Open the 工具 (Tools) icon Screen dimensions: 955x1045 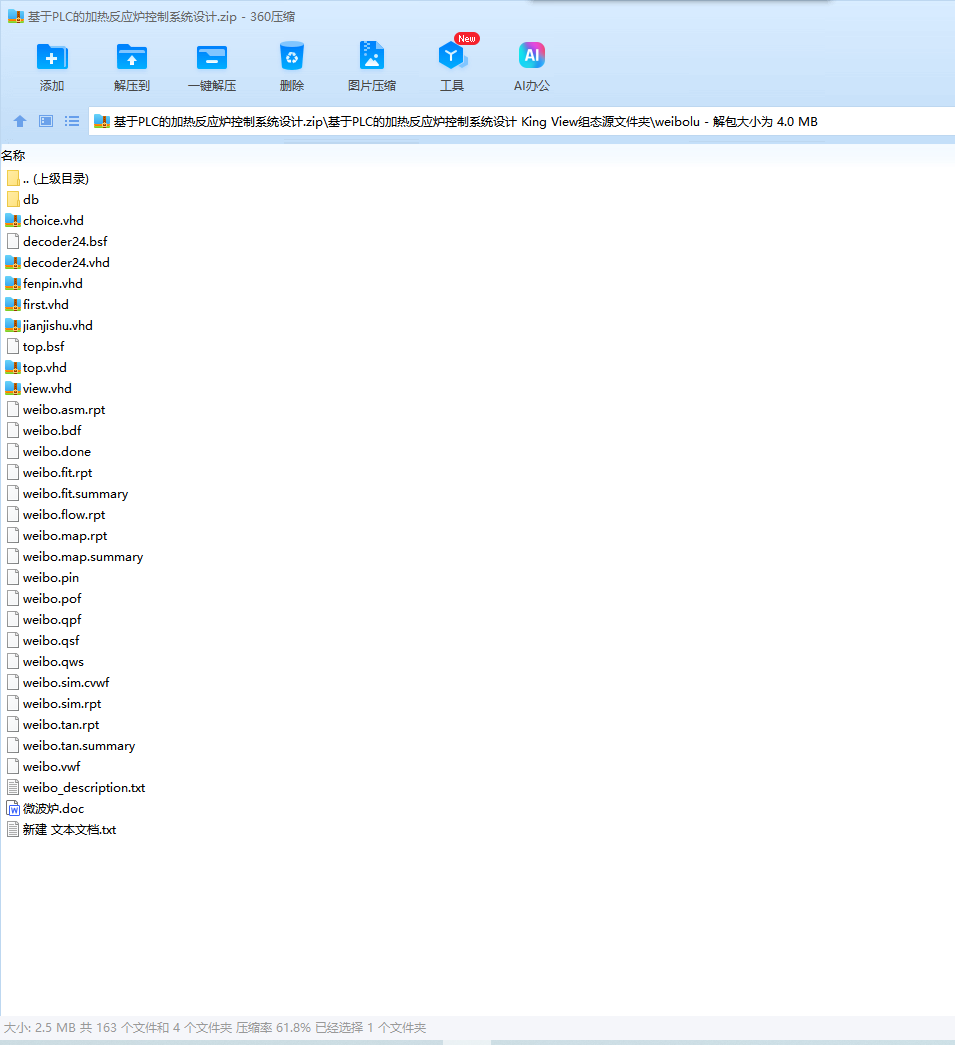pyautogui.click(x=452, y=55)
